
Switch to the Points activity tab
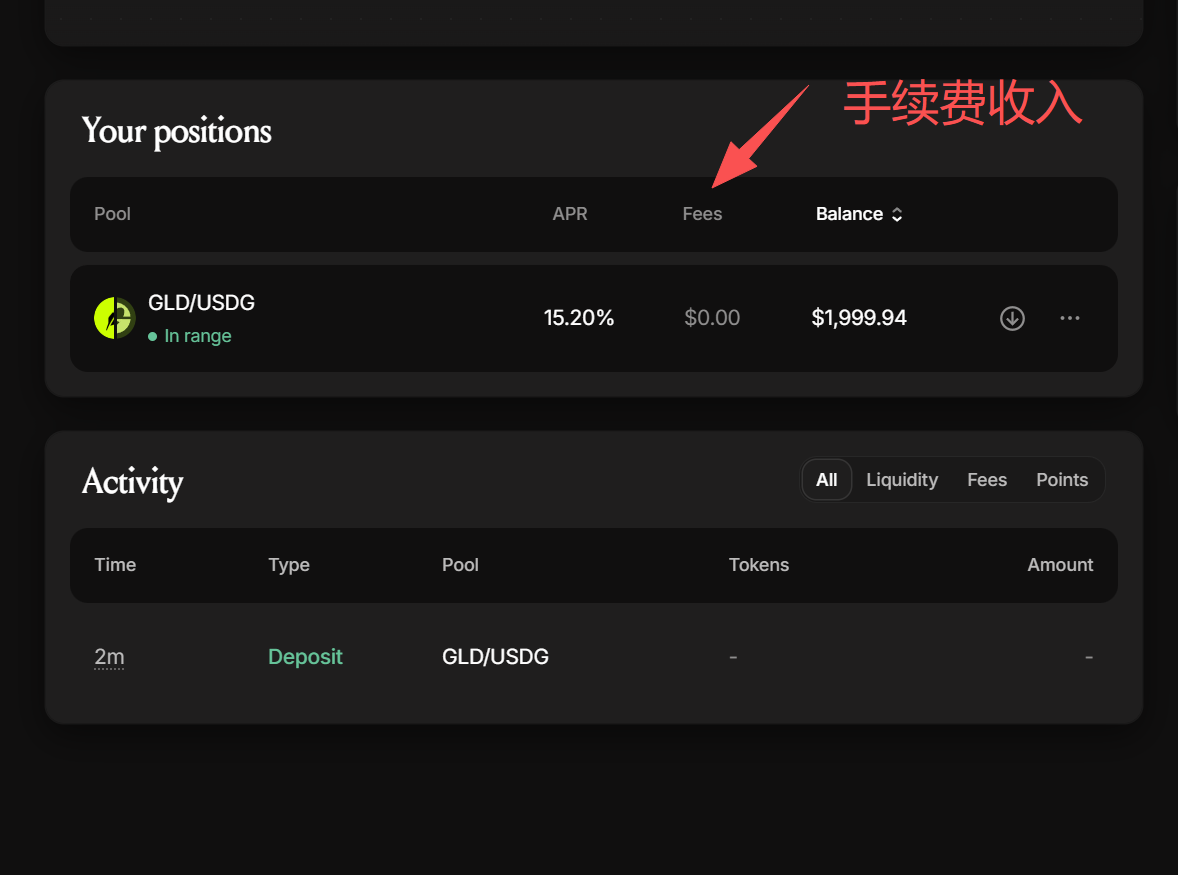[1062, 480]
